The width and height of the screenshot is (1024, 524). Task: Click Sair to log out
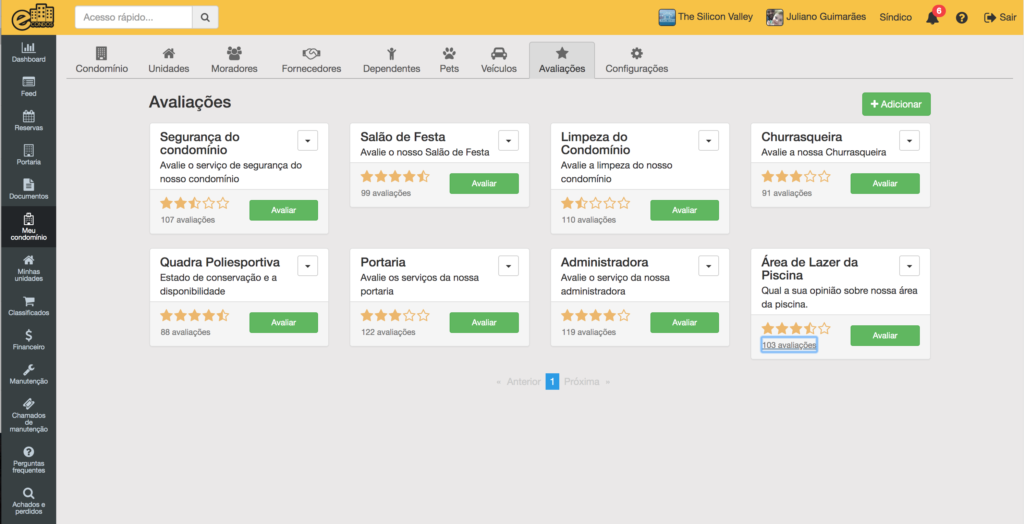point(1000,18)
